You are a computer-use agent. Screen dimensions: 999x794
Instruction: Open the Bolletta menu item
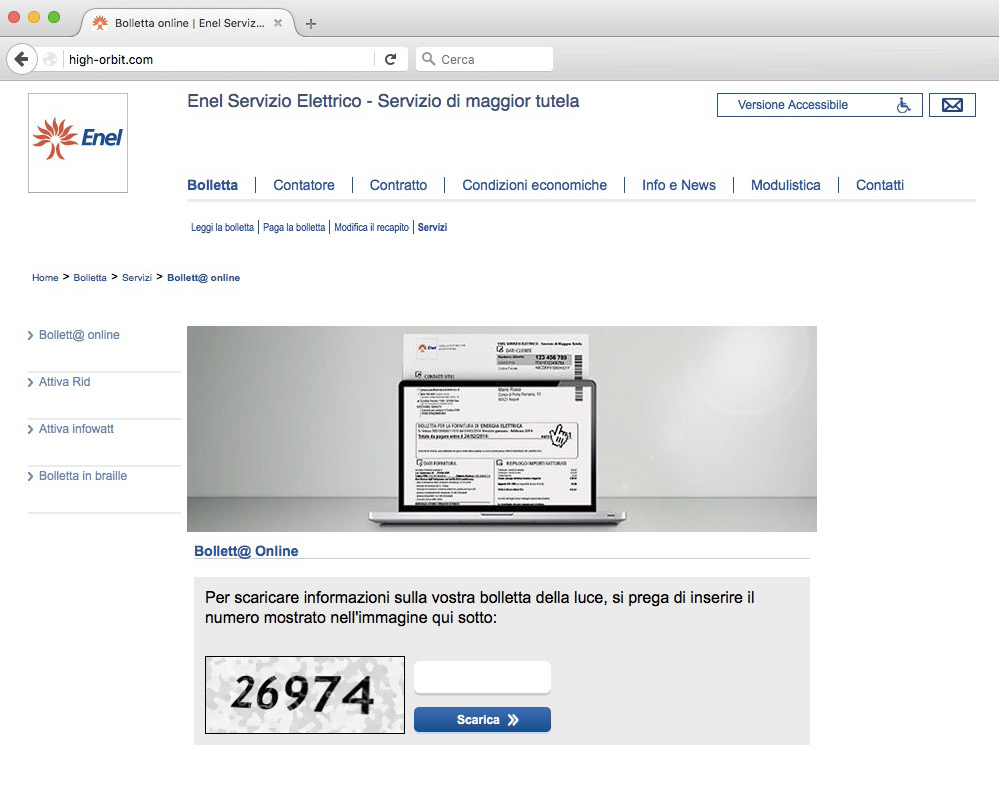pyautogui.click(x=212, y=185)
